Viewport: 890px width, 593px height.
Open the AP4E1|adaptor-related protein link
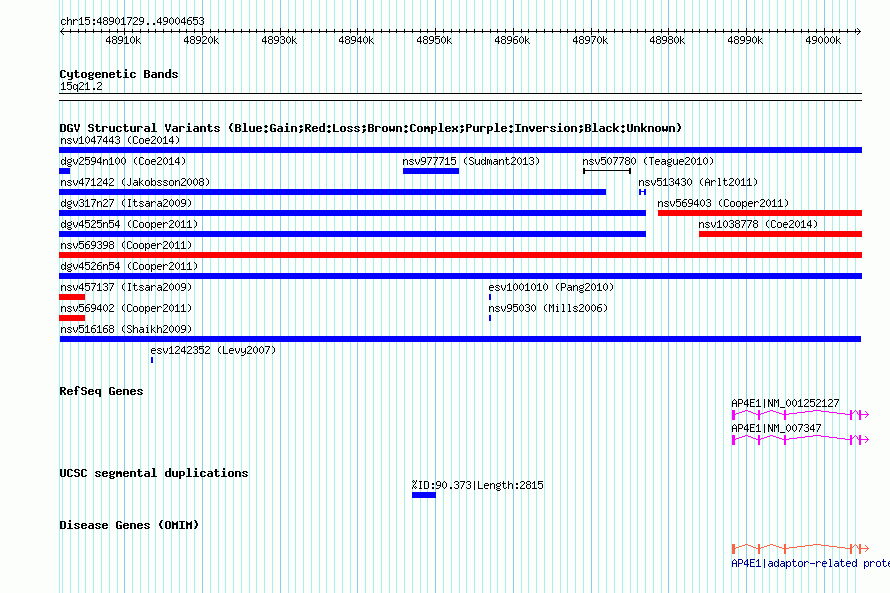coord(811,563)
